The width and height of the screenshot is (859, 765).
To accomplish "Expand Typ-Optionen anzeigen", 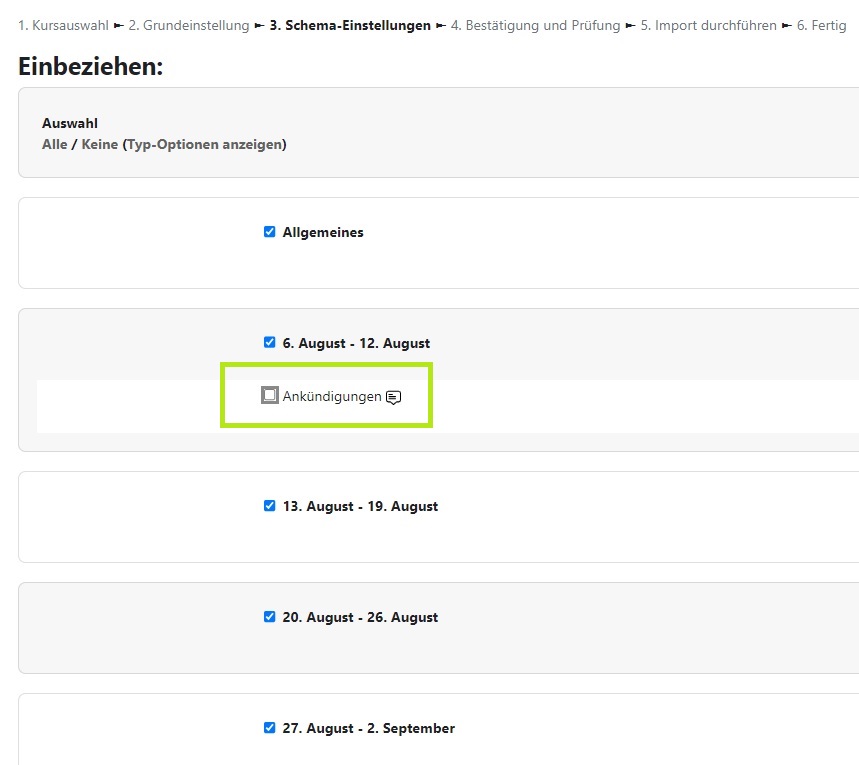I will [204, 144].
